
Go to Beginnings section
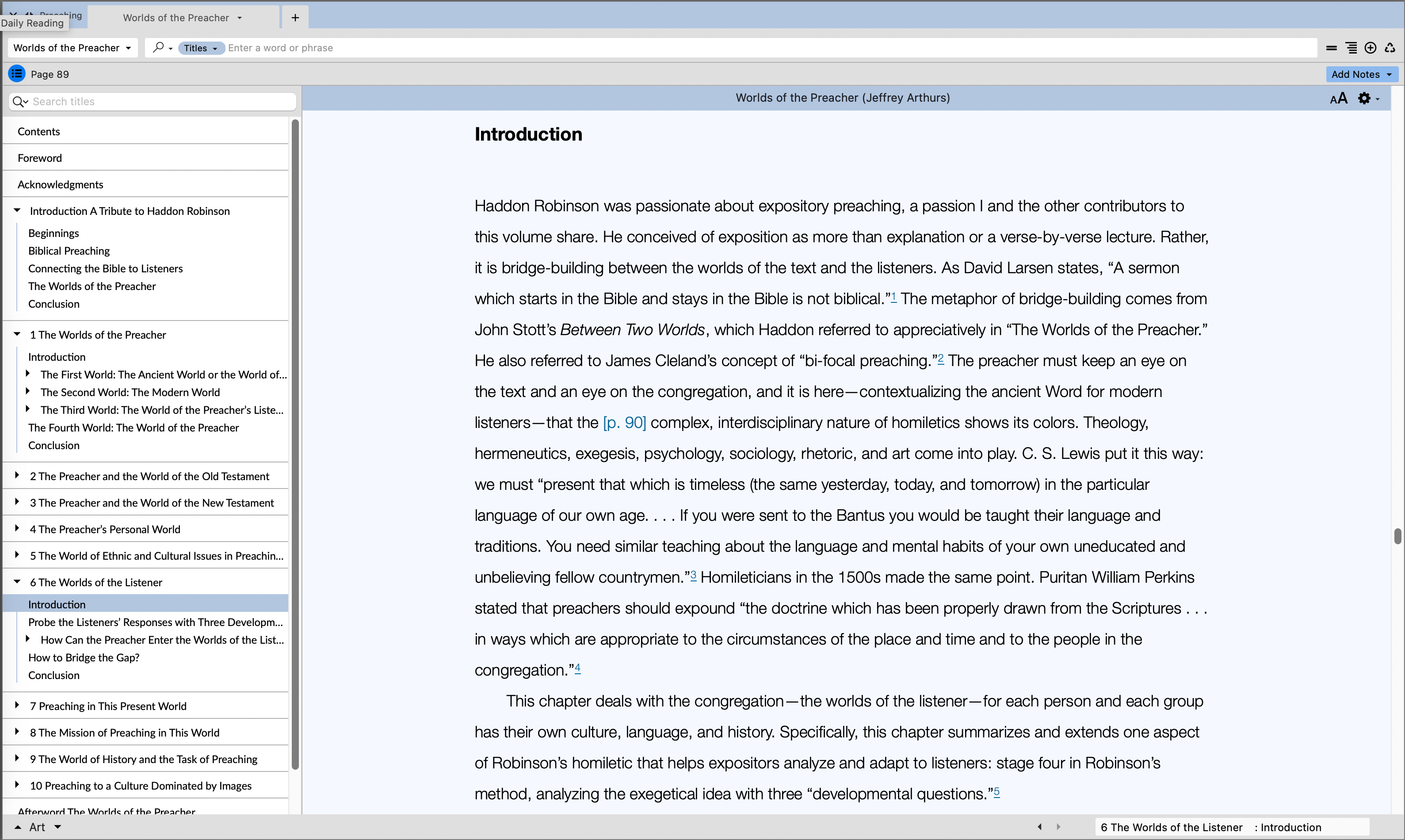click(x=54, y=233)
